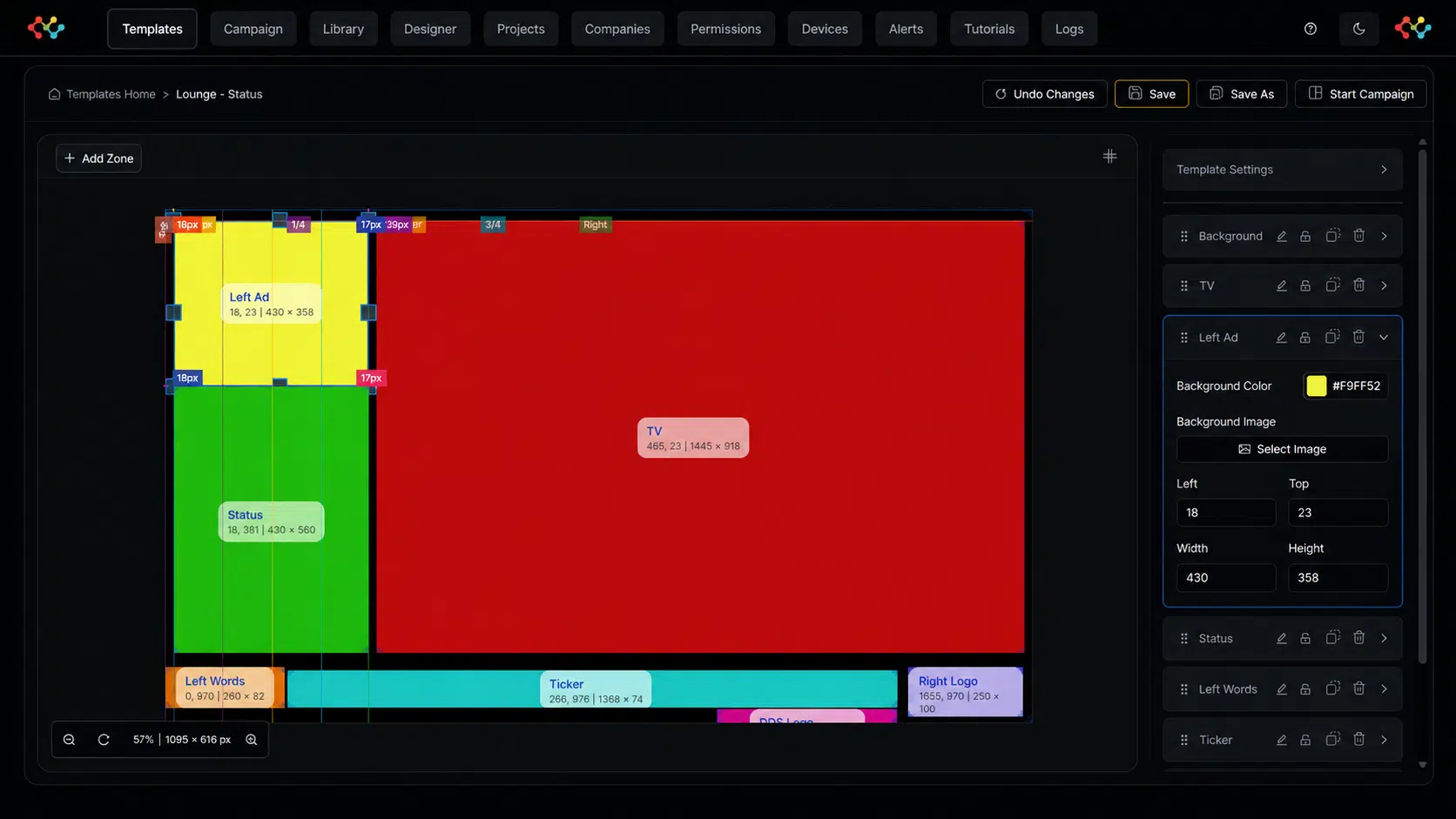The width and height of the screenshot is (1456, 819).
Task: Go to Templates Home breadcrumb
Action: [x=103, y=94]
